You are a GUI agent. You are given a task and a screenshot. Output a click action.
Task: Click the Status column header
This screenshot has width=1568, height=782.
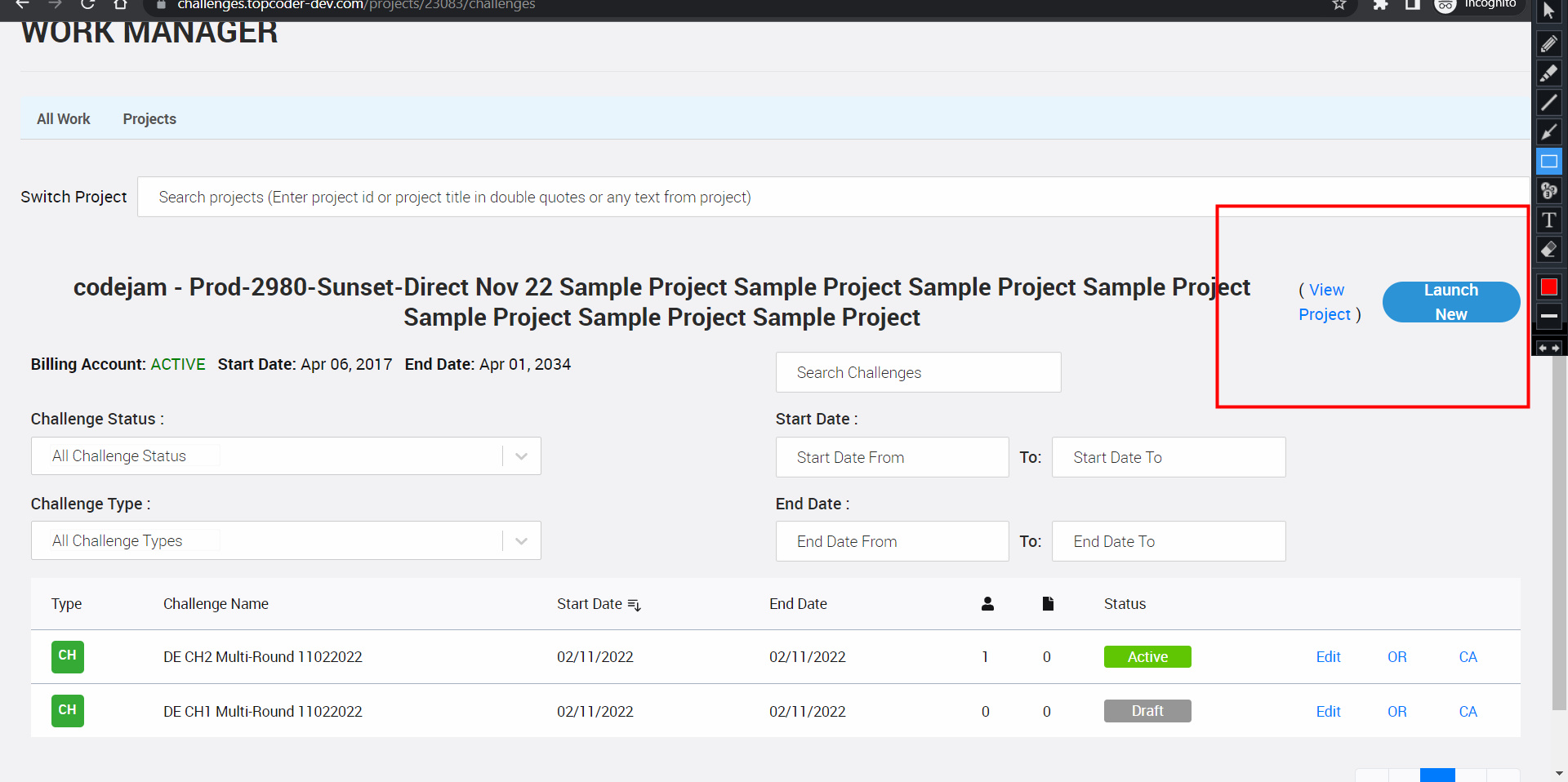click(x=1125, y=604)
